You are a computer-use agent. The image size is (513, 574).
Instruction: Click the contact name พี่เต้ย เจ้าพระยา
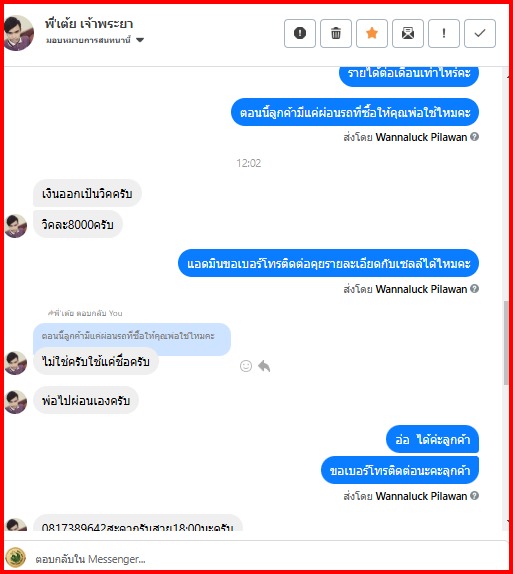coord(89,24)
